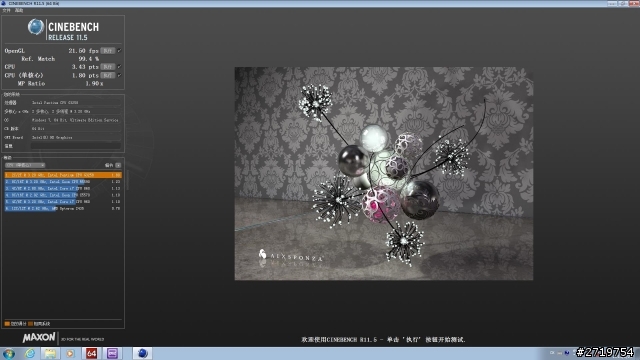
Task: Click the processor name field Intel Pentium
Action: (x=76, y=102)
